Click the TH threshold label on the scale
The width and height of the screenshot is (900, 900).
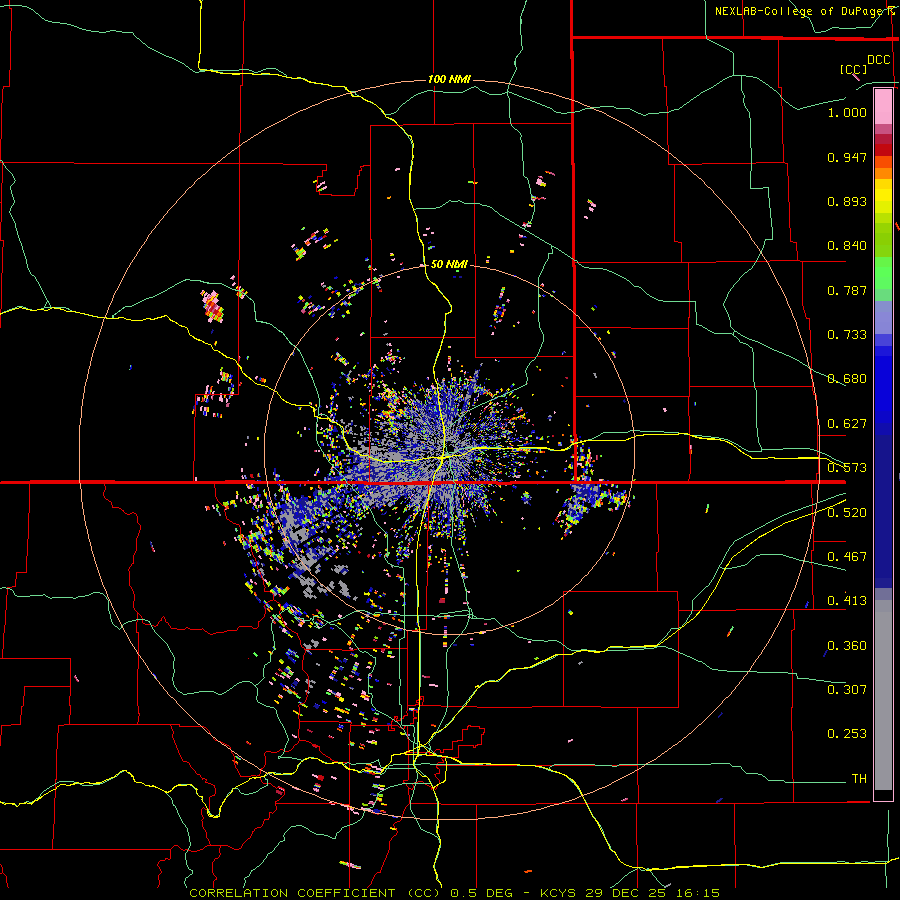pos(859,779)
